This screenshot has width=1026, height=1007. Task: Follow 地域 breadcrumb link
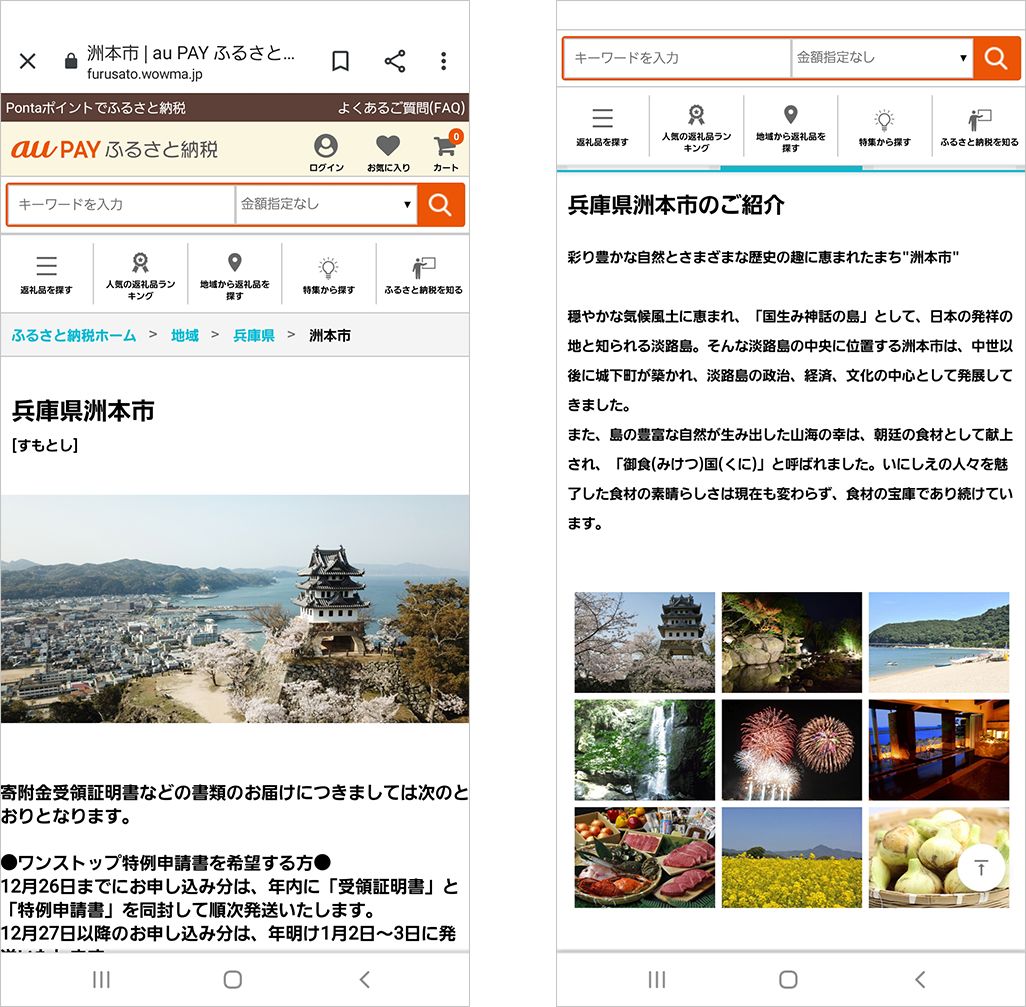coord(185,336)
